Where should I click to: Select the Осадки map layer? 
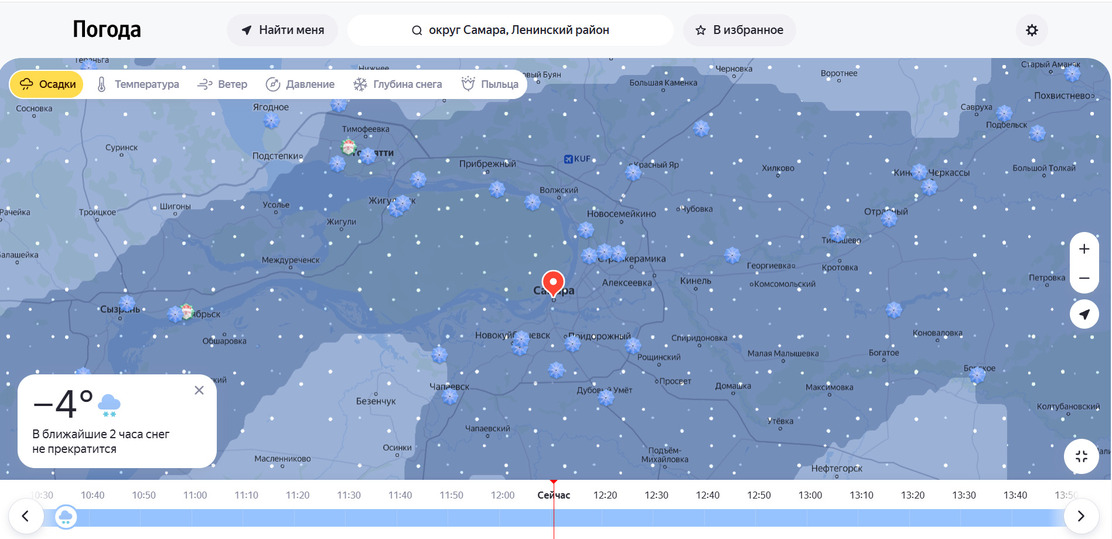[x=47, y=84]
